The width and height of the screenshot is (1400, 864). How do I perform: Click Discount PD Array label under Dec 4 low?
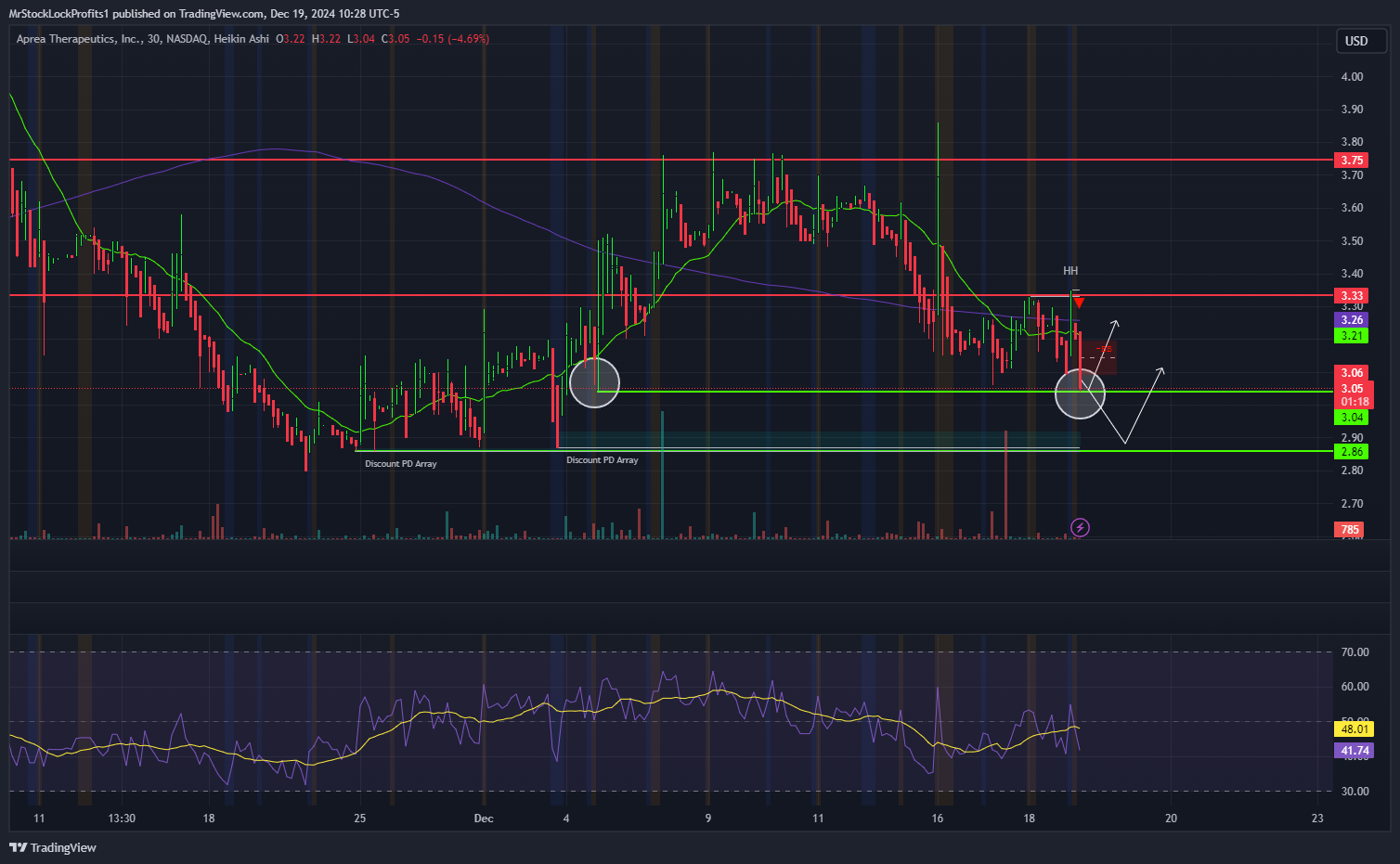(603, 460)
